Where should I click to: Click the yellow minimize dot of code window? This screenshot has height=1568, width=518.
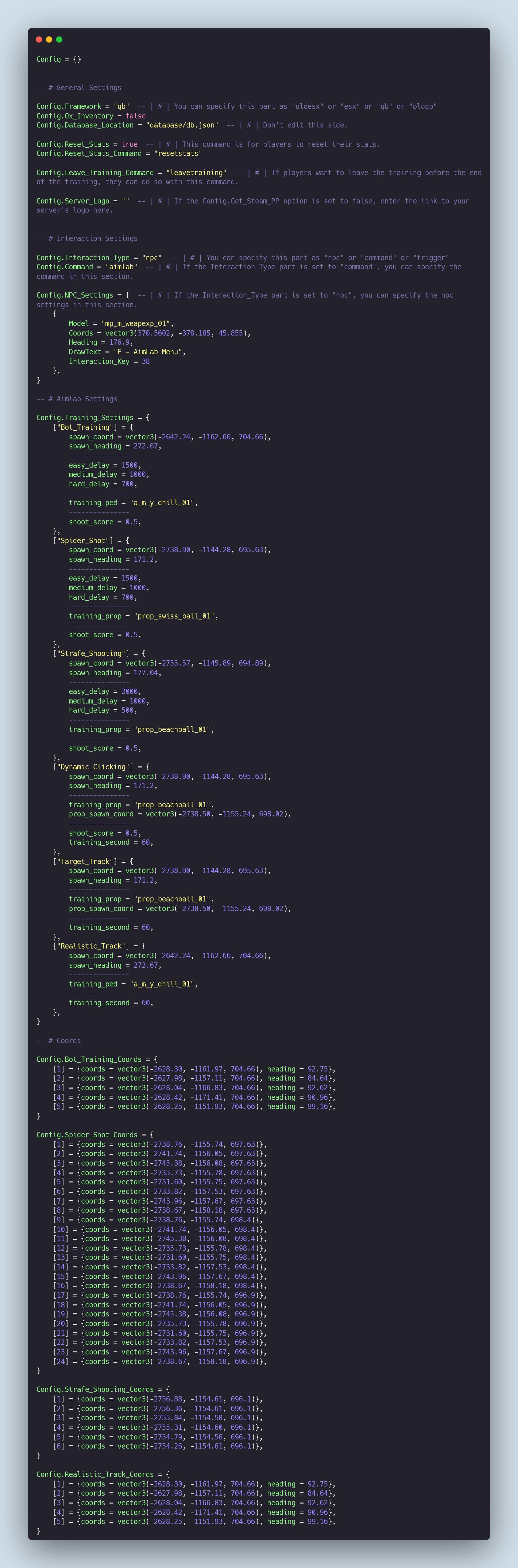49,40
